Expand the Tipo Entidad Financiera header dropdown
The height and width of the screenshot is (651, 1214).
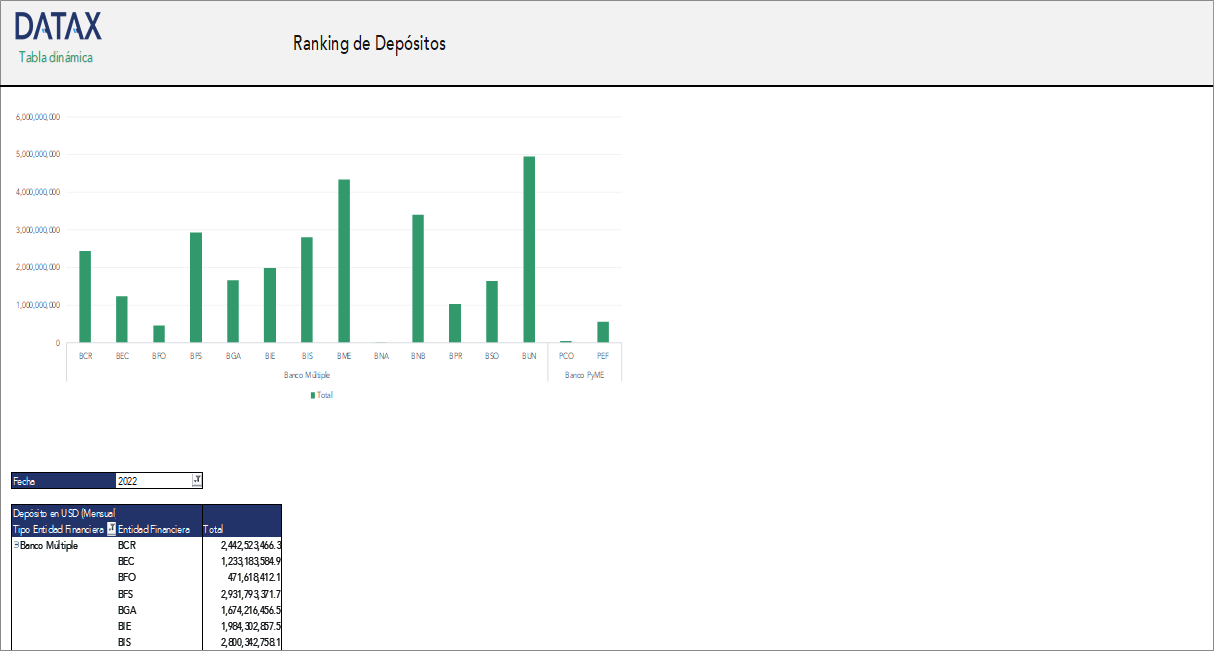(110, 529)
